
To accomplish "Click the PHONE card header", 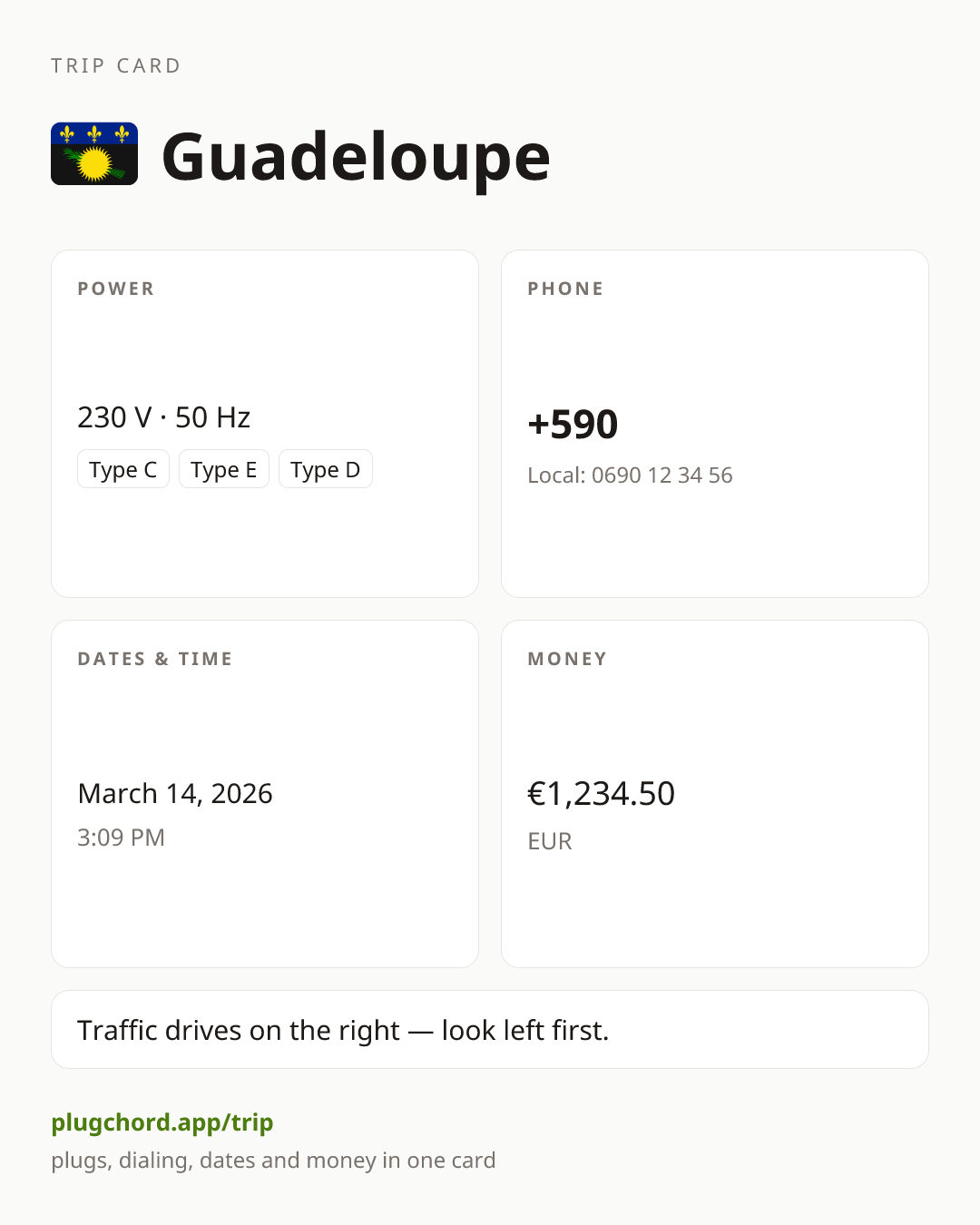I will click(566, 289).
